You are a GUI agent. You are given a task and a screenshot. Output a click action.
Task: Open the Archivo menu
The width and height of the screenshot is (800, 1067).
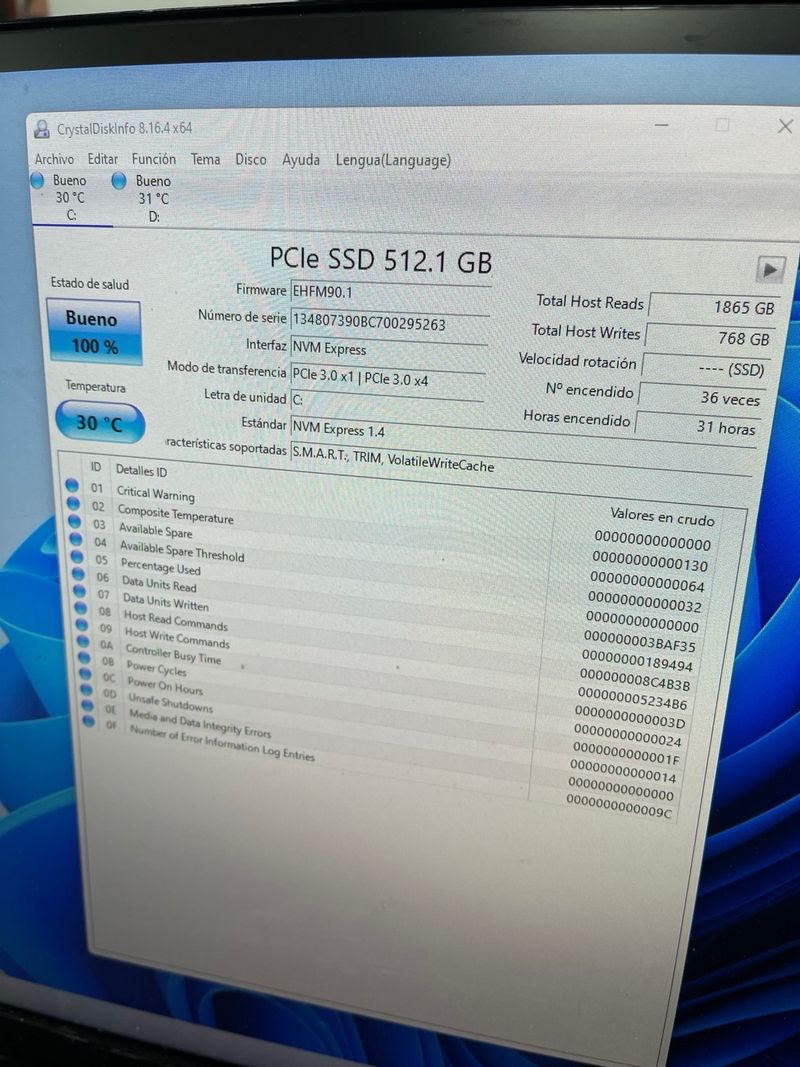tap(54, 159)
